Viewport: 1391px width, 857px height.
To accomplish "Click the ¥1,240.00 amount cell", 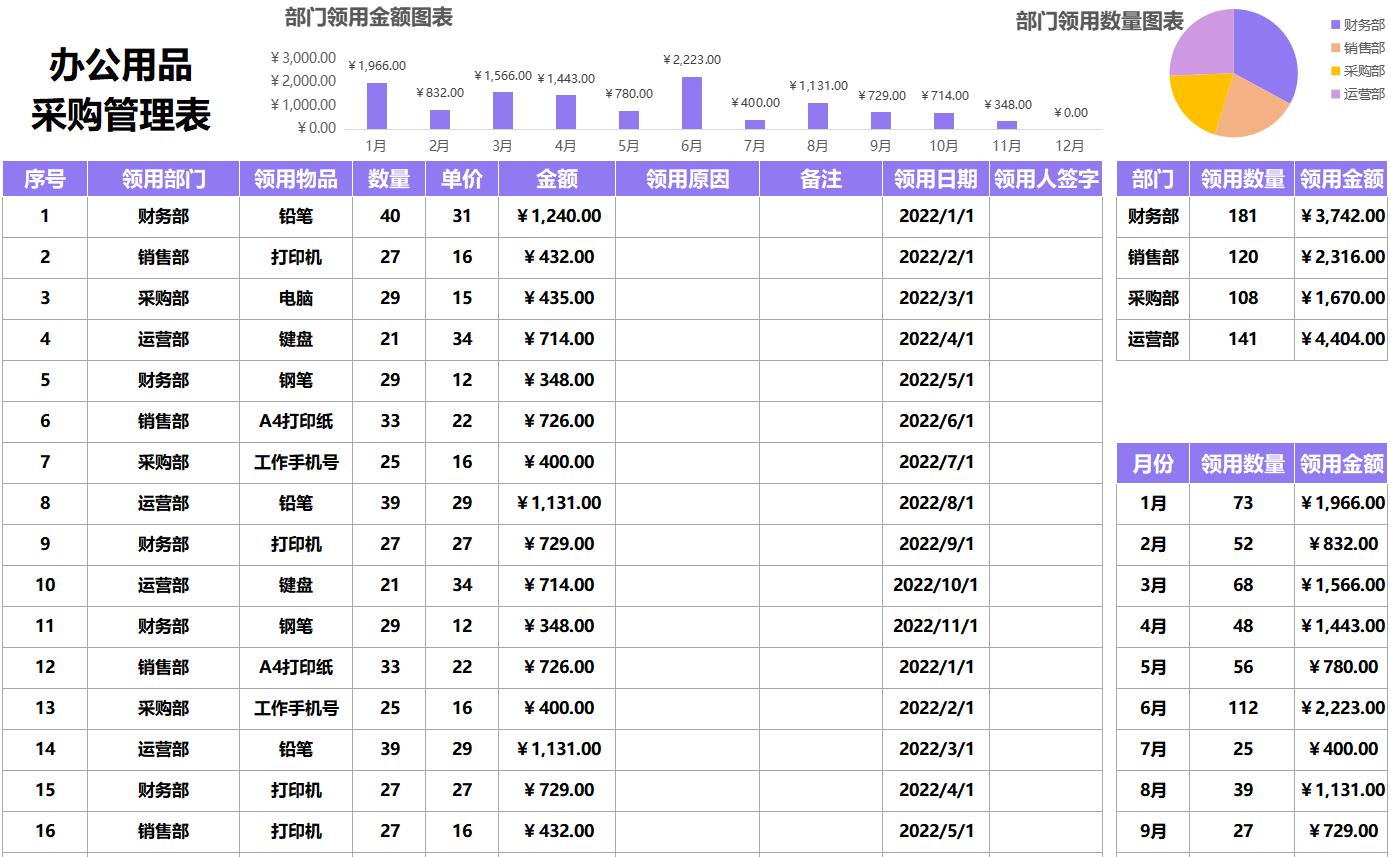I will coord(557,216).
